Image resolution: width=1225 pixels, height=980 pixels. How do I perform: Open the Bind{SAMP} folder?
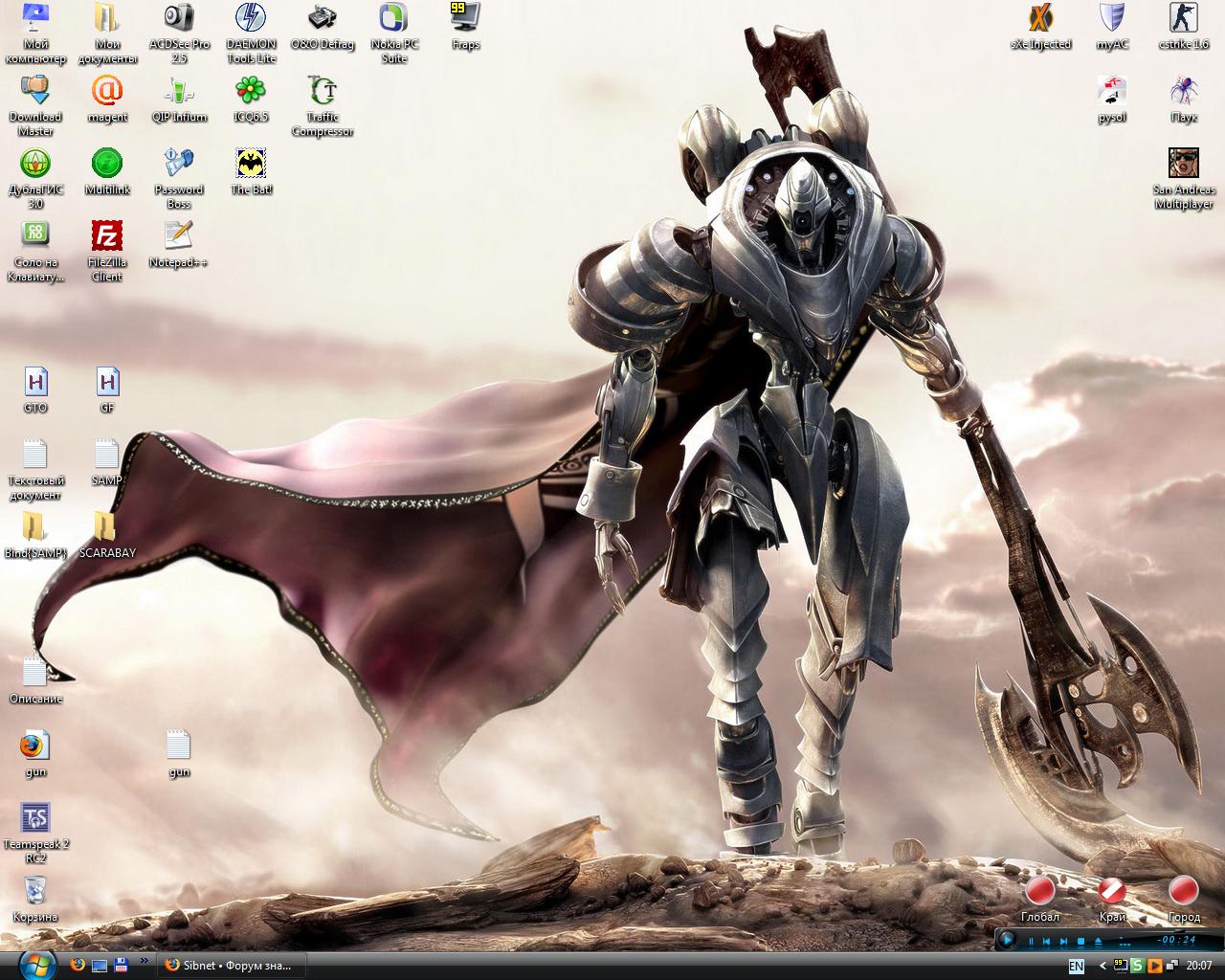[35, 535]
